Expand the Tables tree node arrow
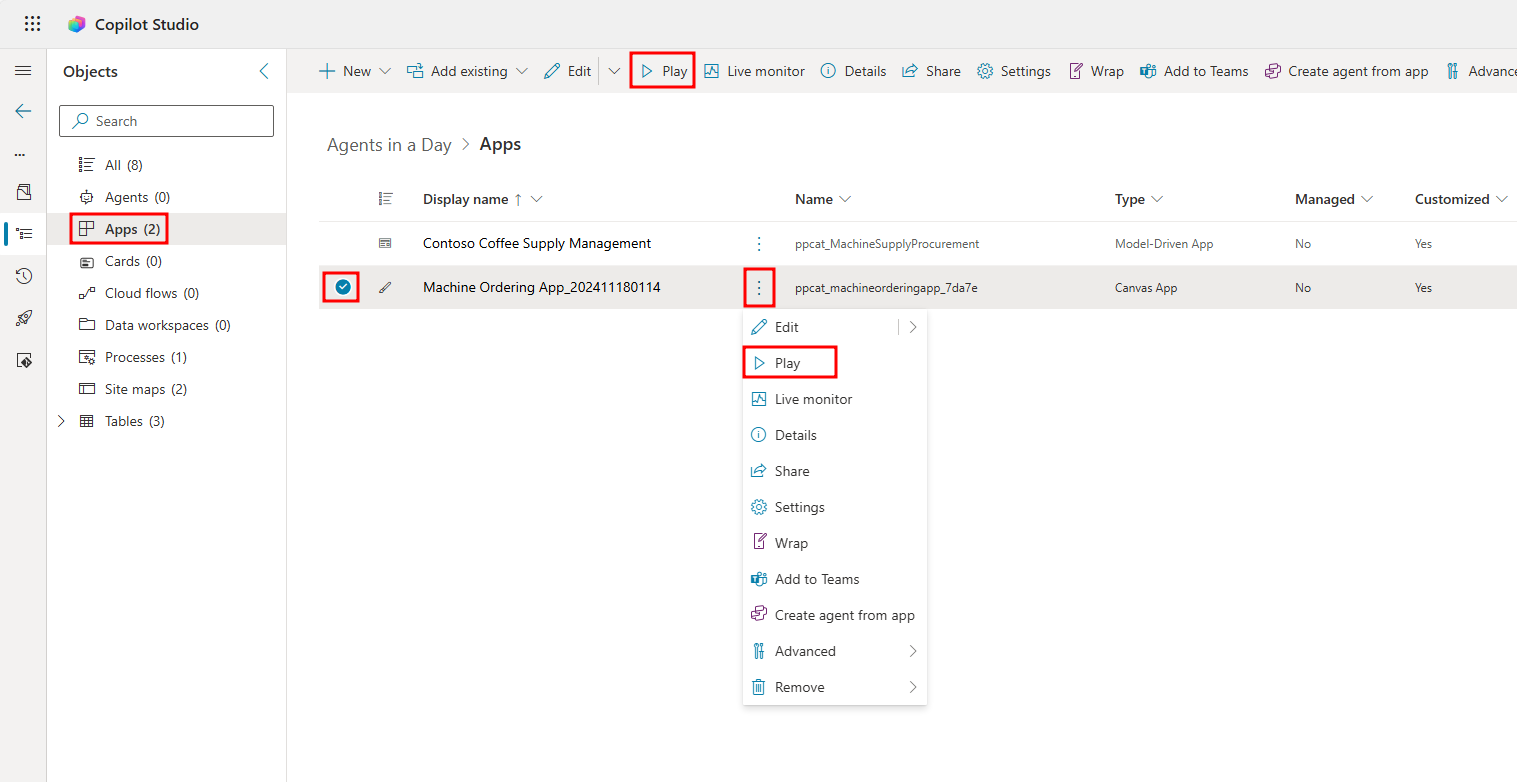The height and width of the screenshot is (782, 1517). 61,421
